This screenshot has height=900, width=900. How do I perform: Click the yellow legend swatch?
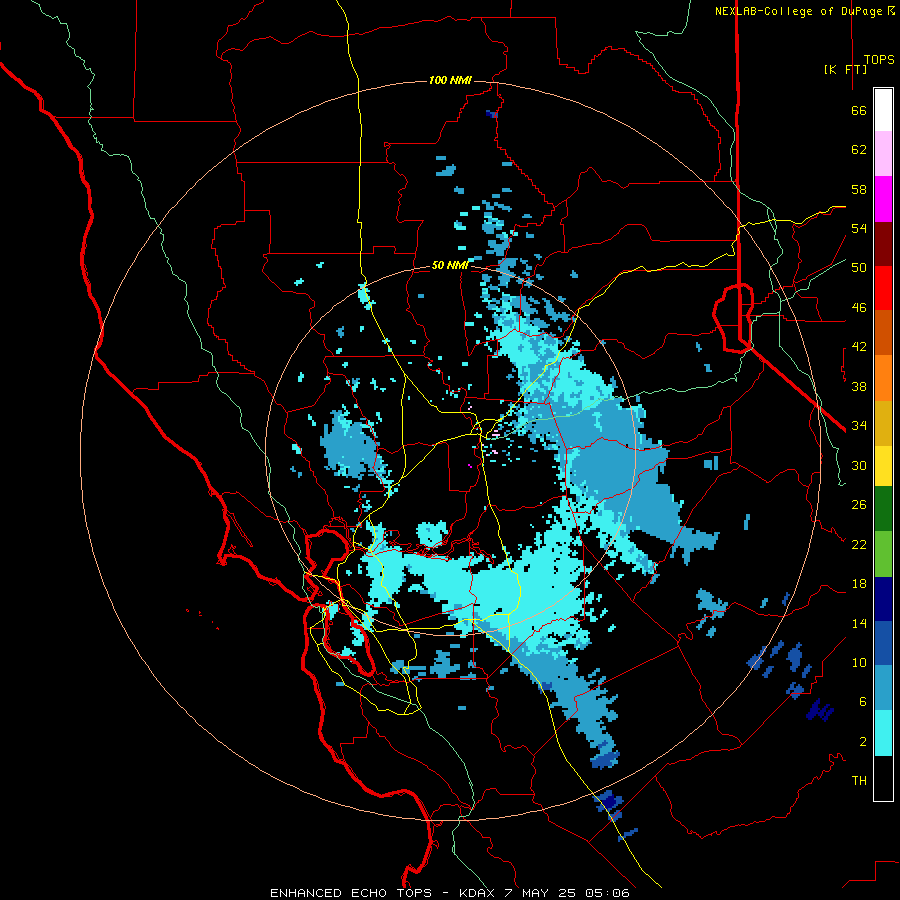883,466
